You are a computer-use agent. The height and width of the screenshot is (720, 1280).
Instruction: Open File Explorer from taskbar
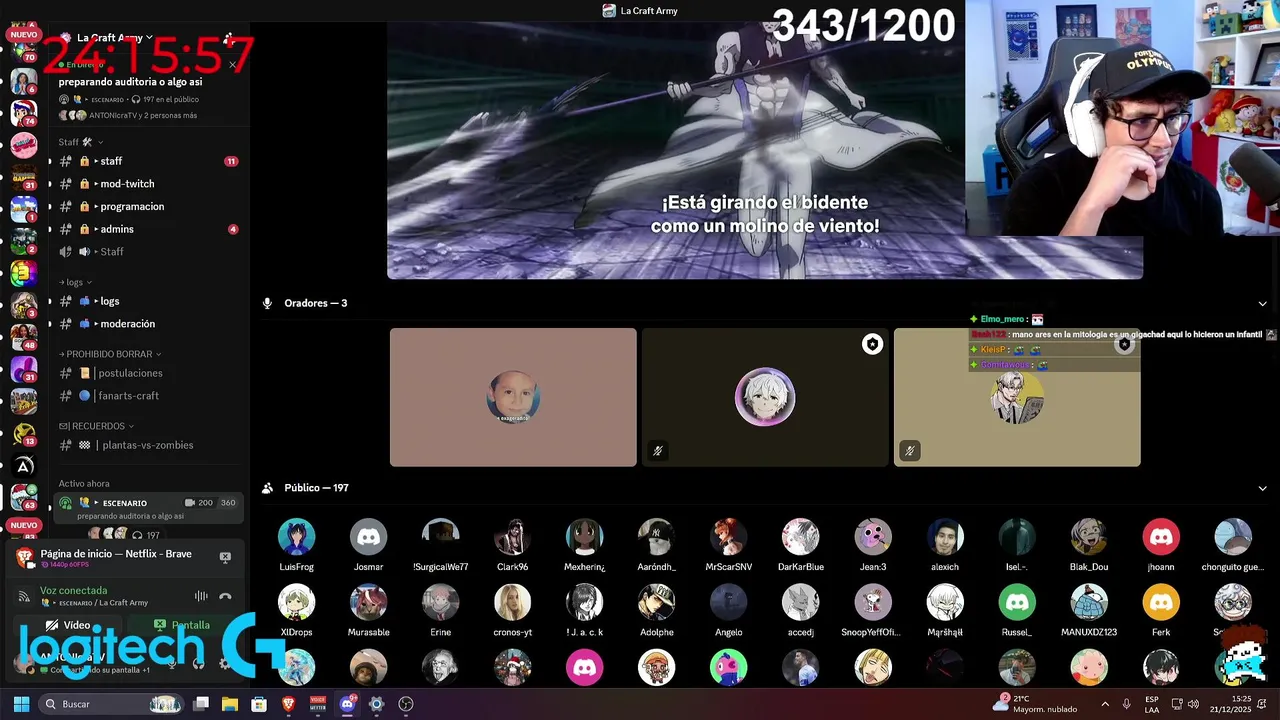coord(230,704)
